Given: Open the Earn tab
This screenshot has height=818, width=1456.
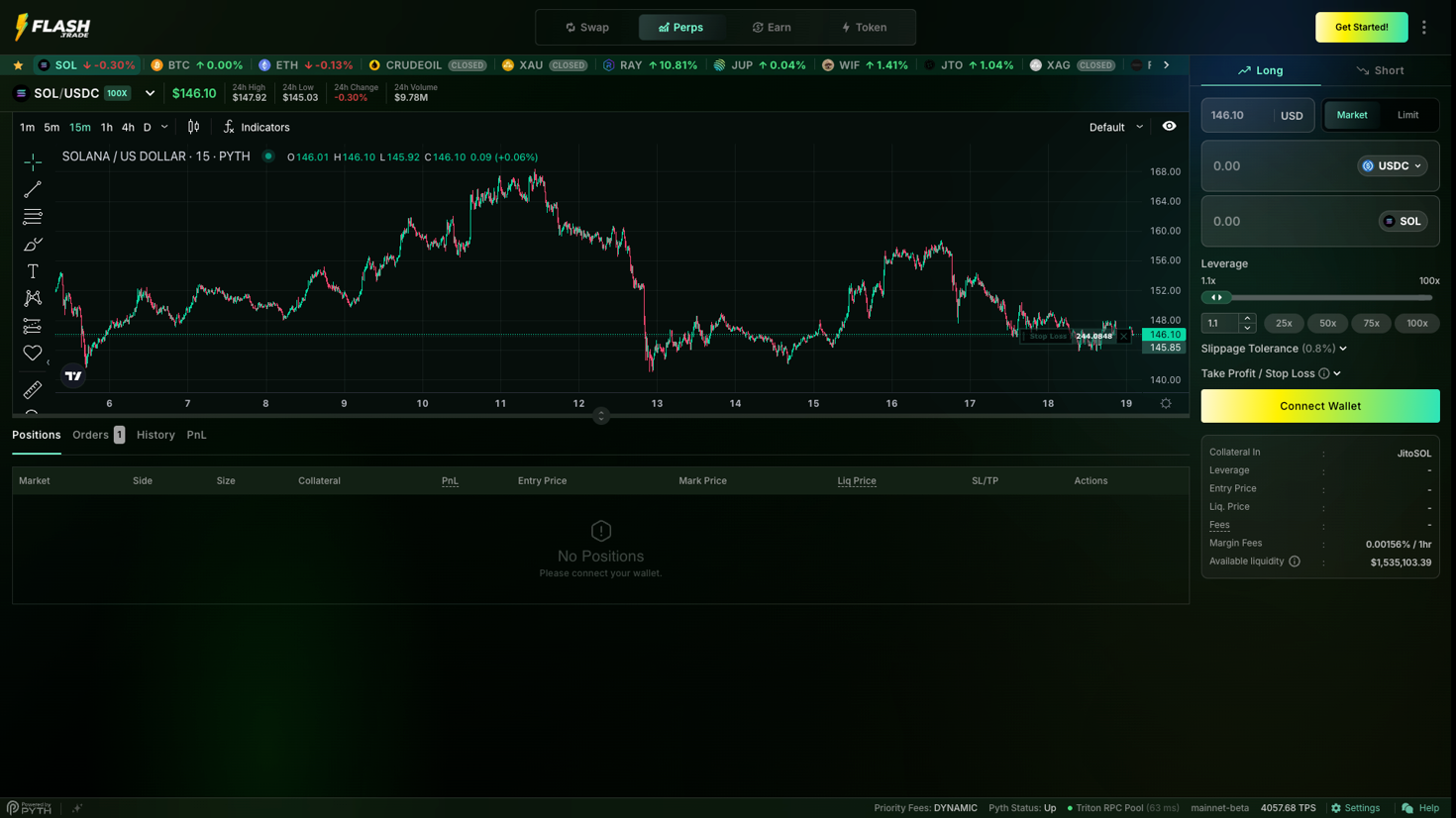Looking at the screenshot, I should pos(772,28).
